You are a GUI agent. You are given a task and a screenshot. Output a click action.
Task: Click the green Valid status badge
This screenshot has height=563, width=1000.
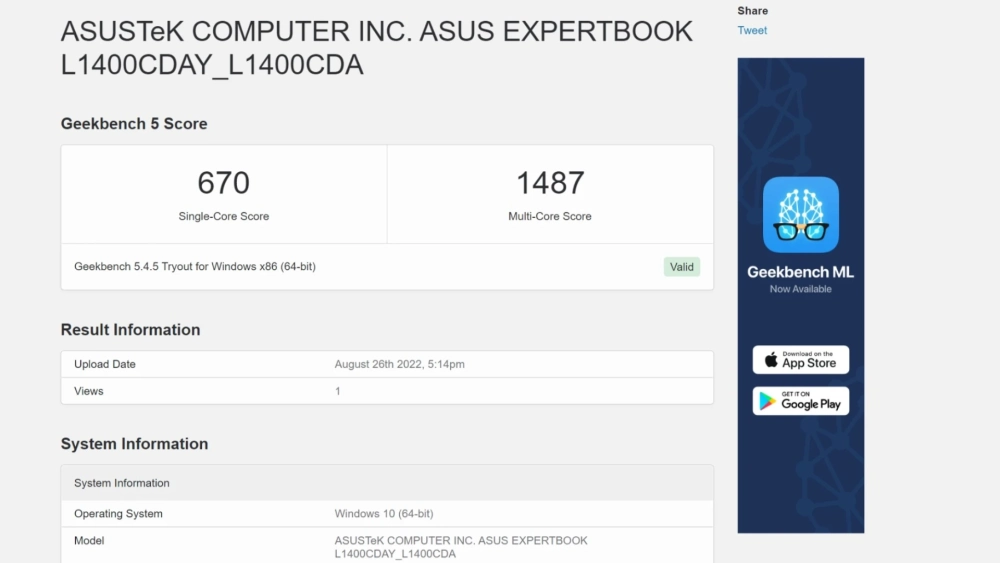tap(681, 267)
